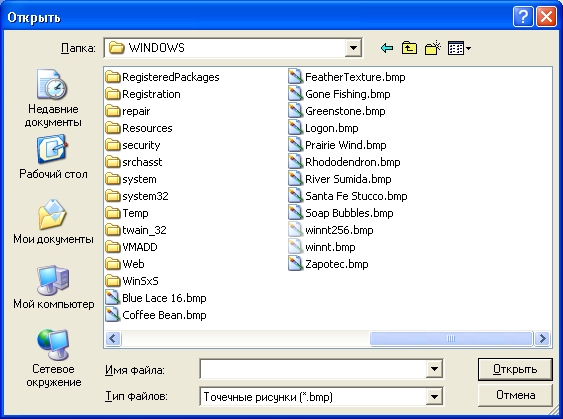Click in the Имя файла text field
Screen dimensions: 563x419
pos(313,369)
